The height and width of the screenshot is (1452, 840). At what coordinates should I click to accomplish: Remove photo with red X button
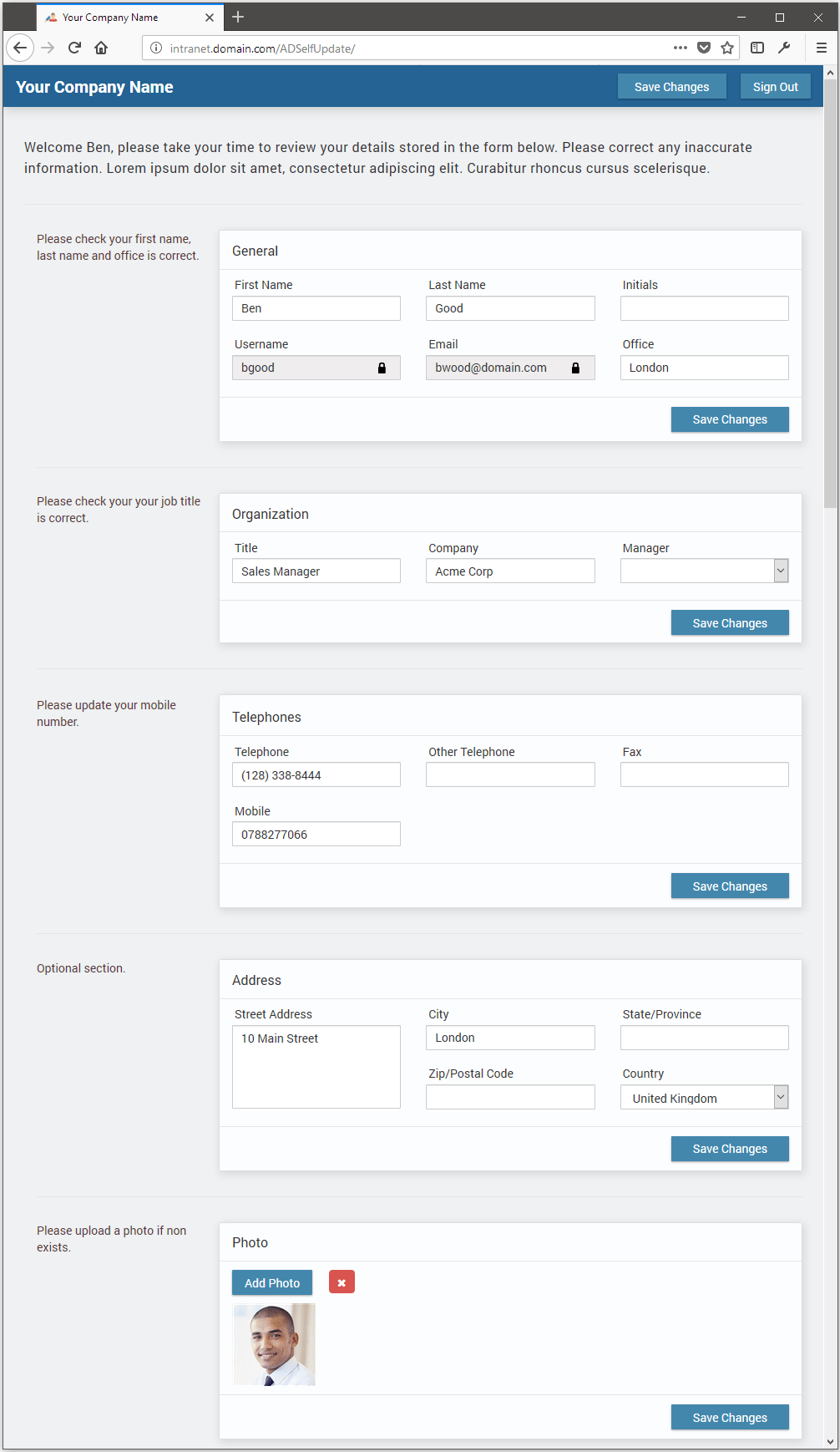pyautogui.click(x=342, y=1282)
